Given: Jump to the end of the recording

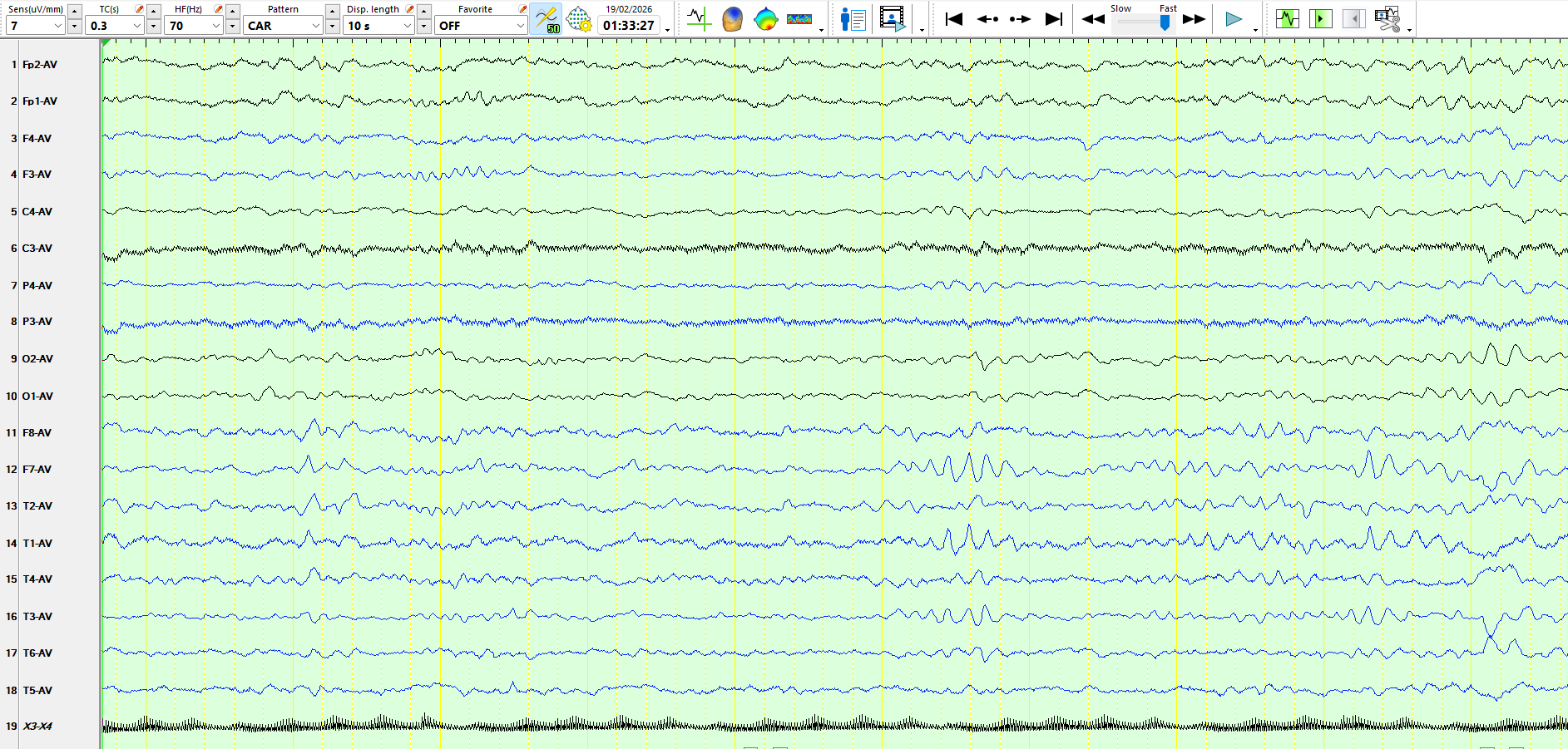Looking at the screenshot, I should tap(1053, 18).
